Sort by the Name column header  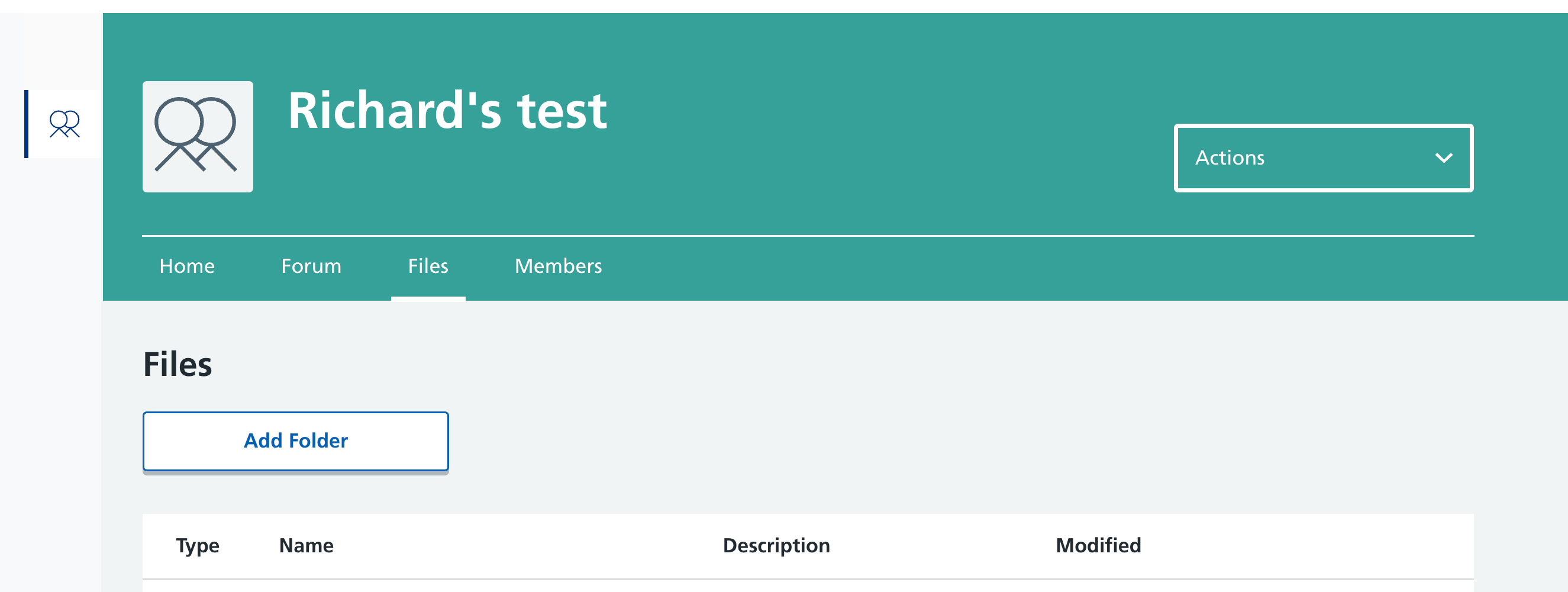point(306,546)
